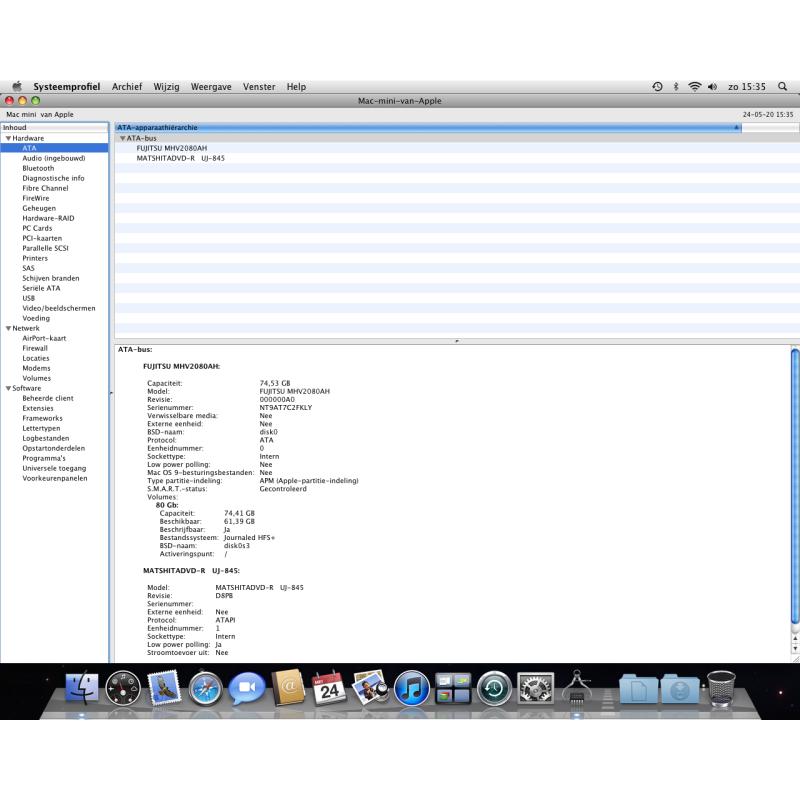Select Voorkeurenpanelen in sidebar
This screenshot has width=800, height=800.
[55, 479]
